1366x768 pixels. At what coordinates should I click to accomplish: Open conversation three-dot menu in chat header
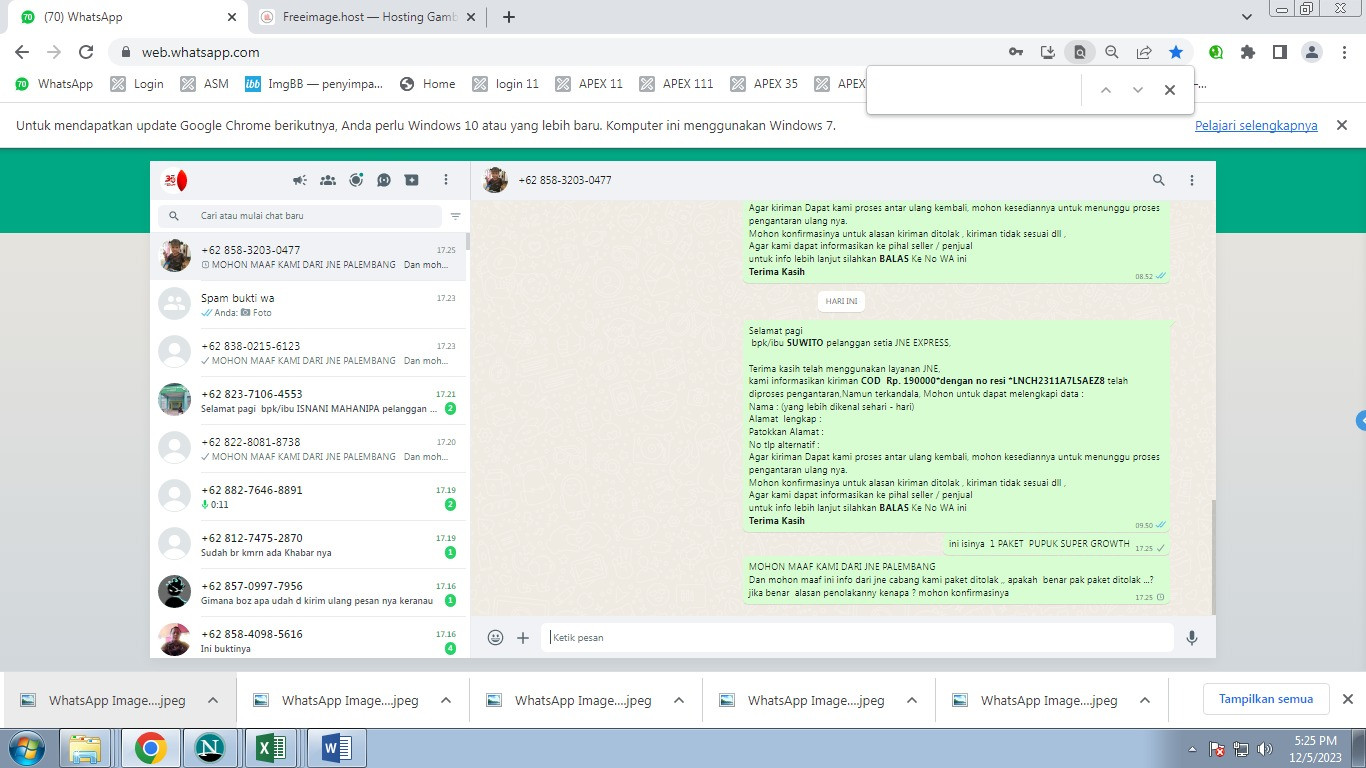(x=1192, y=180)
